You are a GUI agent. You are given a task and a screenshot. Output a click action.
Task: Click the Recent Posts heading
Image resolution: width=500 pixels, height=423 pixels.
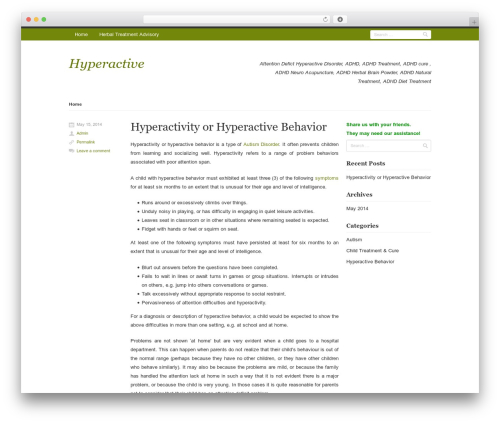366,163
